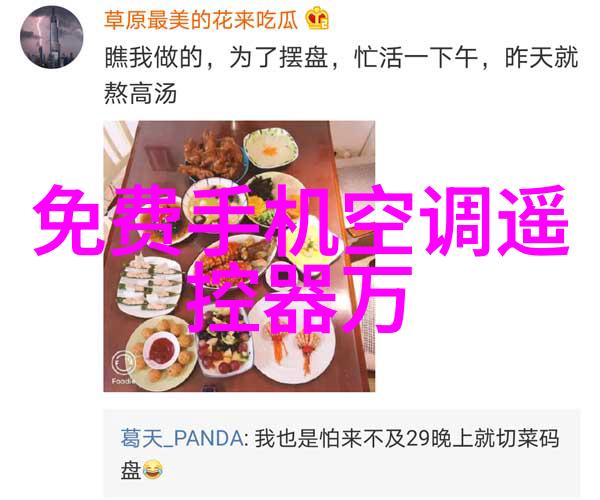This screenshot has height=500, width=600.
Task: Click the pink overlay text 控器万
Action: 298,298
